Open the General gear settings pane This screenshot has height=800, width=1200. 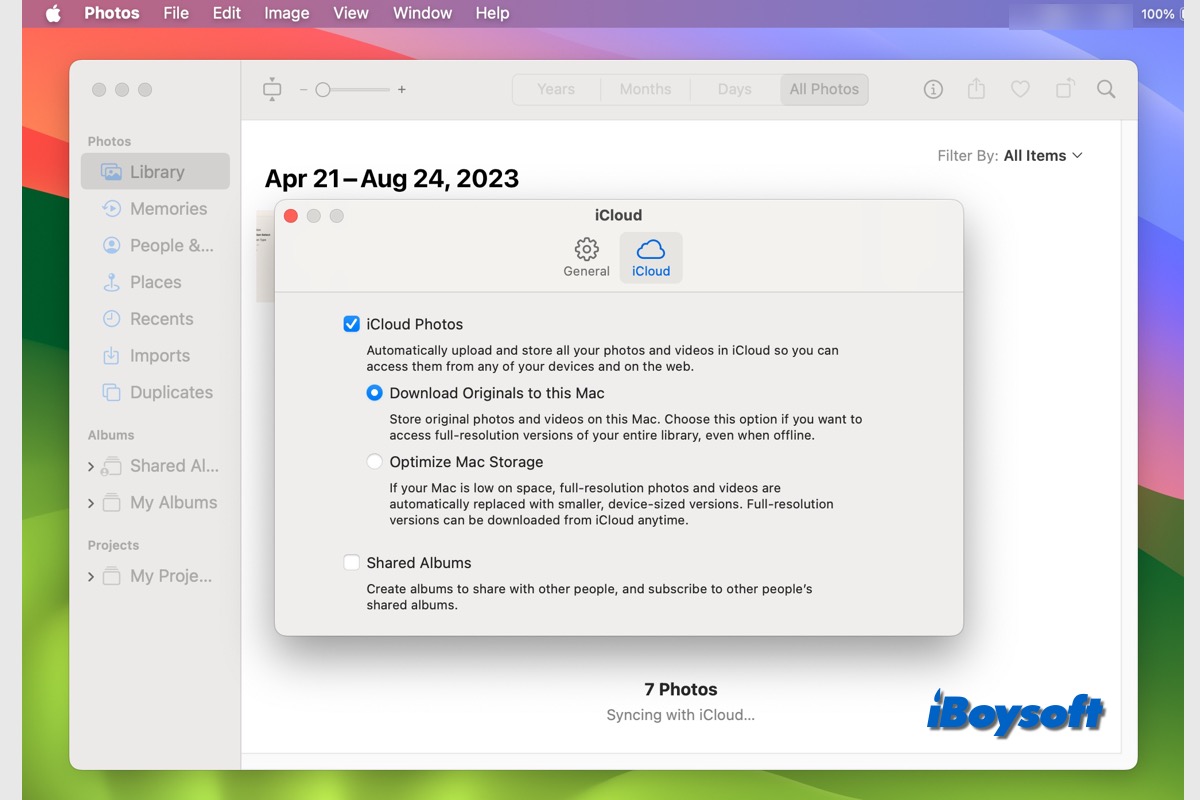pos(586,257)
